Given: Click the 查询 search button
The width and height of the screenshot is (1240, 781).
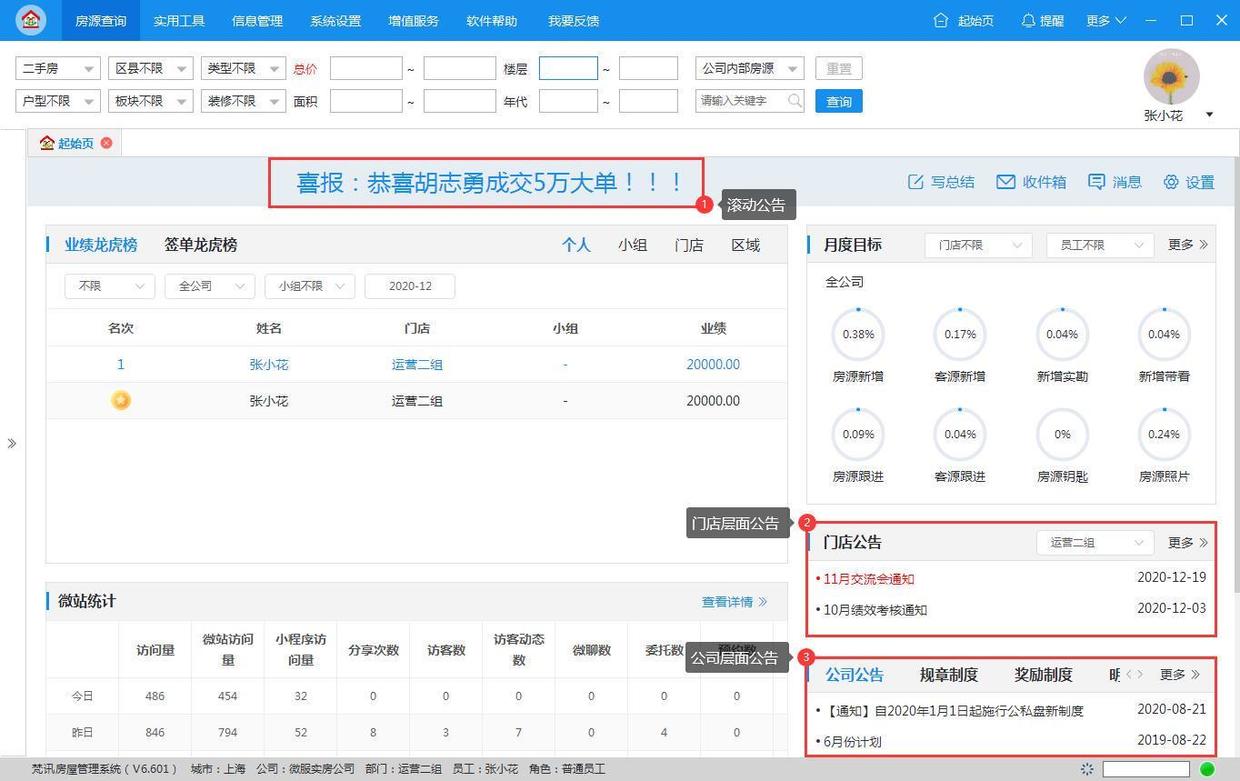Looking at the screenshot, I should point(838,100).
